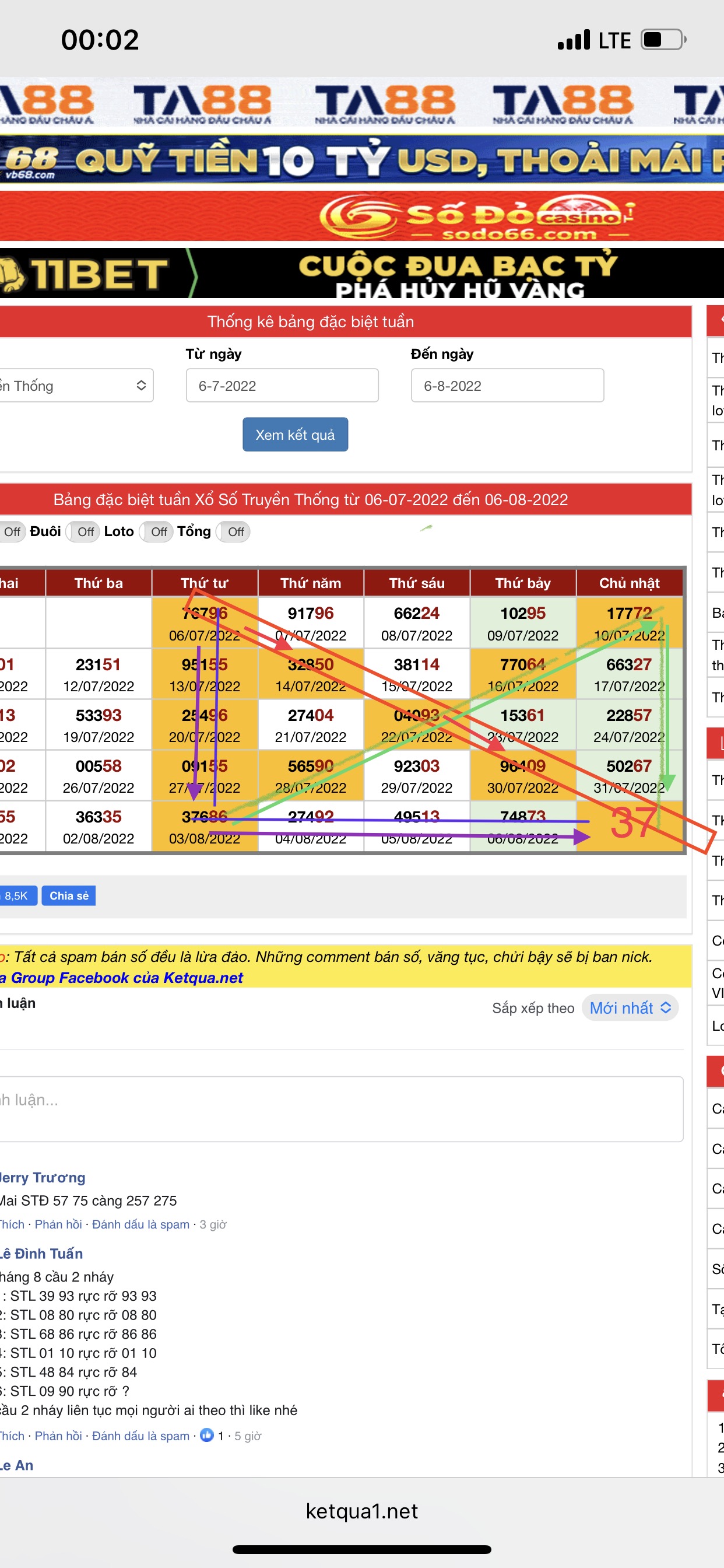Tap the LTE network indicator

pyautogui.click(x=614, y=41)
